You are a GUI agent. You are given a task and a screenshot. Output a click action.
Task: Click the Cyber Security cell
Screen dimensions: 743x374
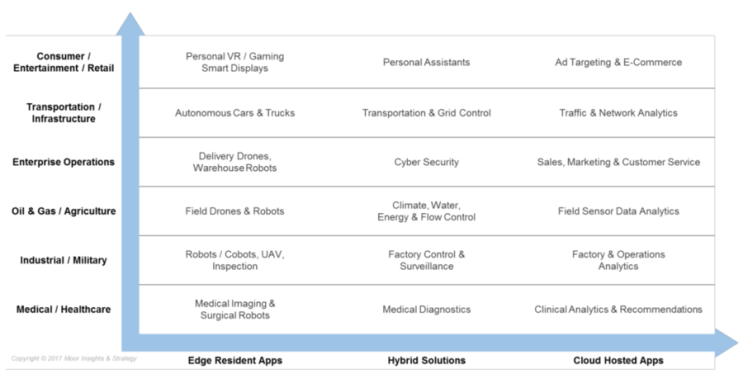(x=426, y=162)
